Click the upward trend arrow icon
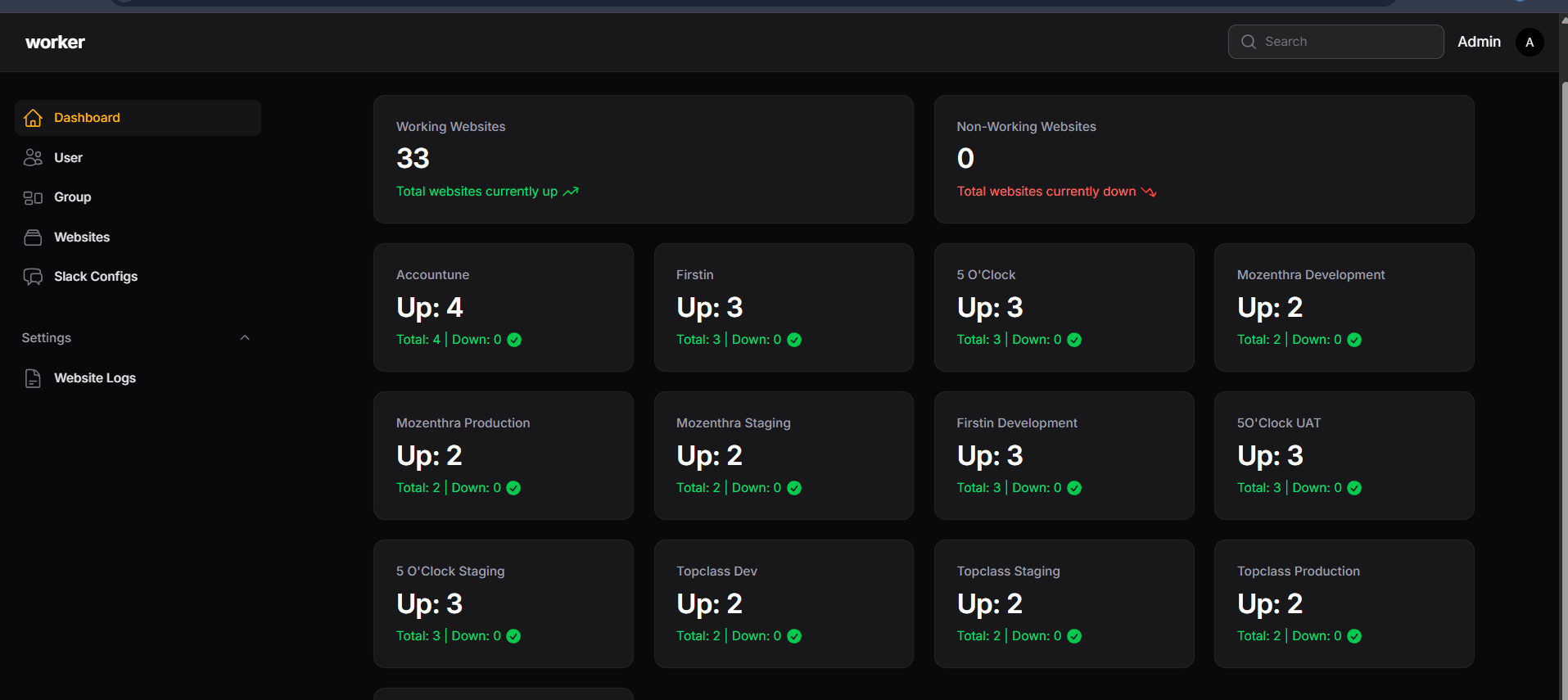This screenshot has width=1568, height=700. tap(571, 192)
